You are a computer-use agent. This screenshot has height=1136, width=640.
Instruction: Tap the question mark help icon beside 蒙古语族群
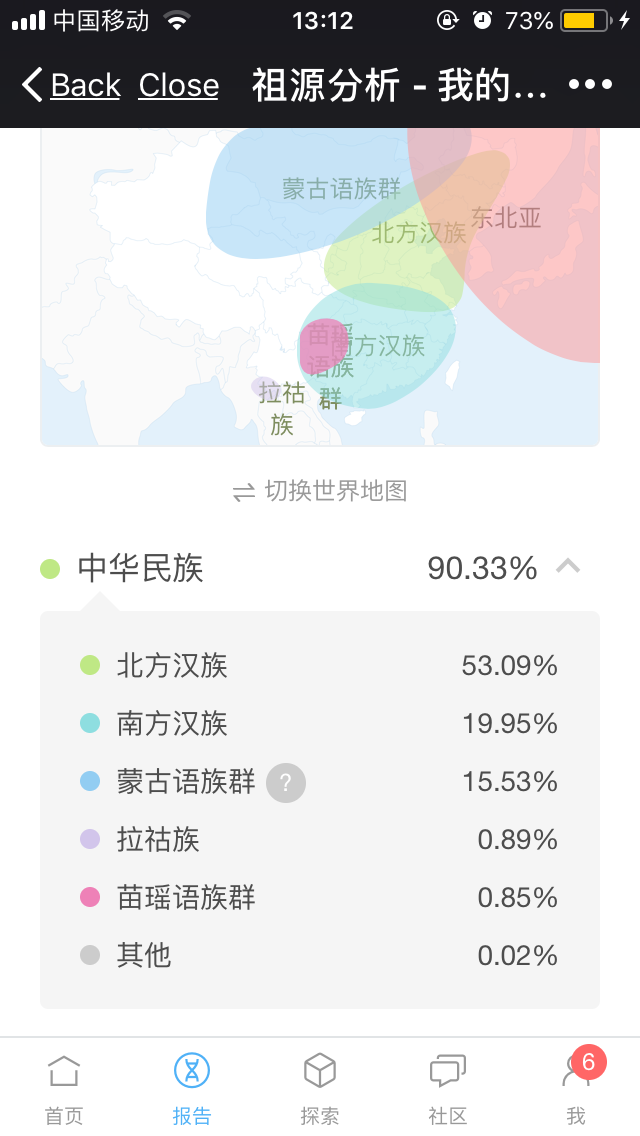click(286, 782)
